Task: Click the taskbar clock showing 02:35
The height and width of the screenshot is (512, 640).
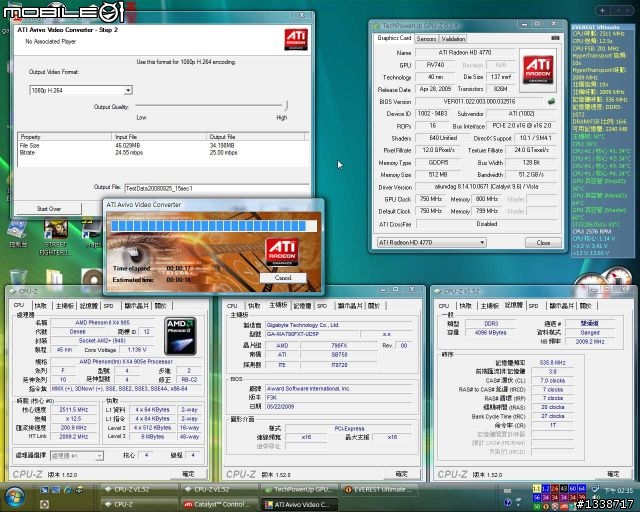Action: (x=619, y=490)
